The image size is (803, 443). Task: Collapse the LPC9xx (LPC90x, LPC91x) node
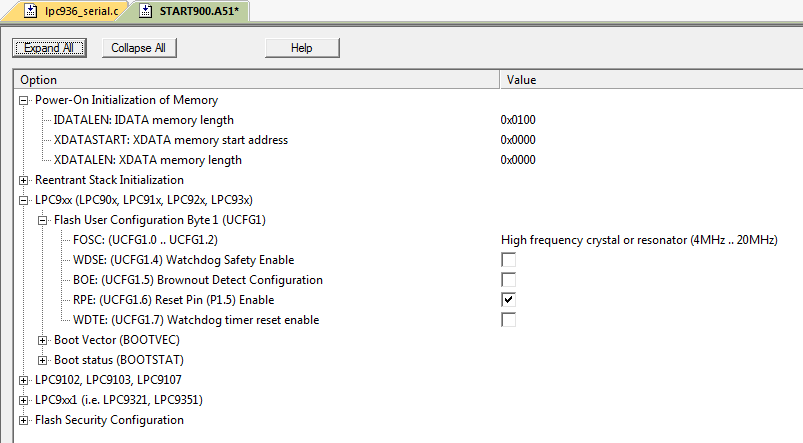[x=24, y=200]
